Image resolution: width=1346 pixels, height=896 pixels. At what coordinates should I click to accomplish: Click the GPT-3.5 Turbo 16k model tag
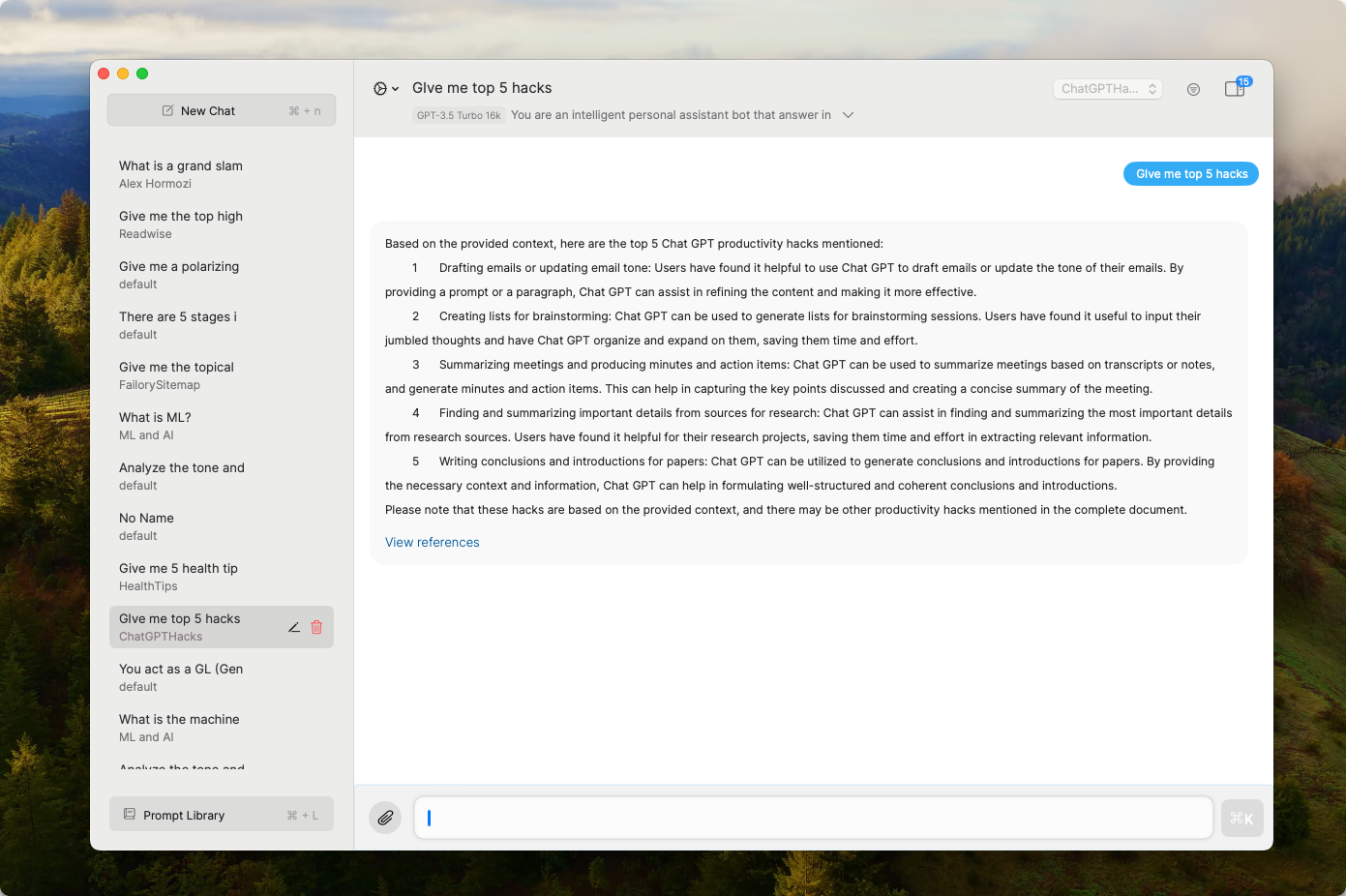coord(459,115)
